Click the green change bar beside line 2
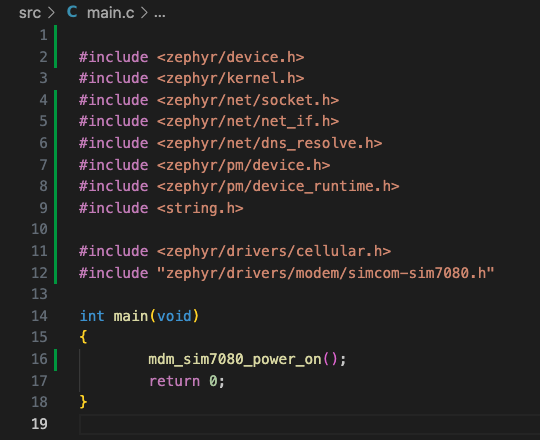Image resolution: width=540 pixels, height=440 pixels. (x=55, y=46)
